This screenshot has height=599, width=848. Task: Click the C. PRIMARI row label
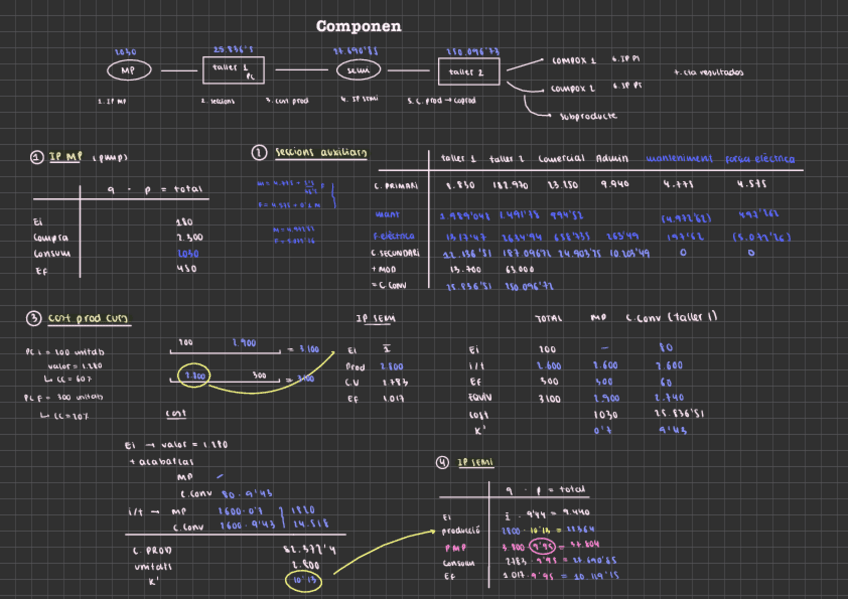pyautogui.click(x=395, y=185)
